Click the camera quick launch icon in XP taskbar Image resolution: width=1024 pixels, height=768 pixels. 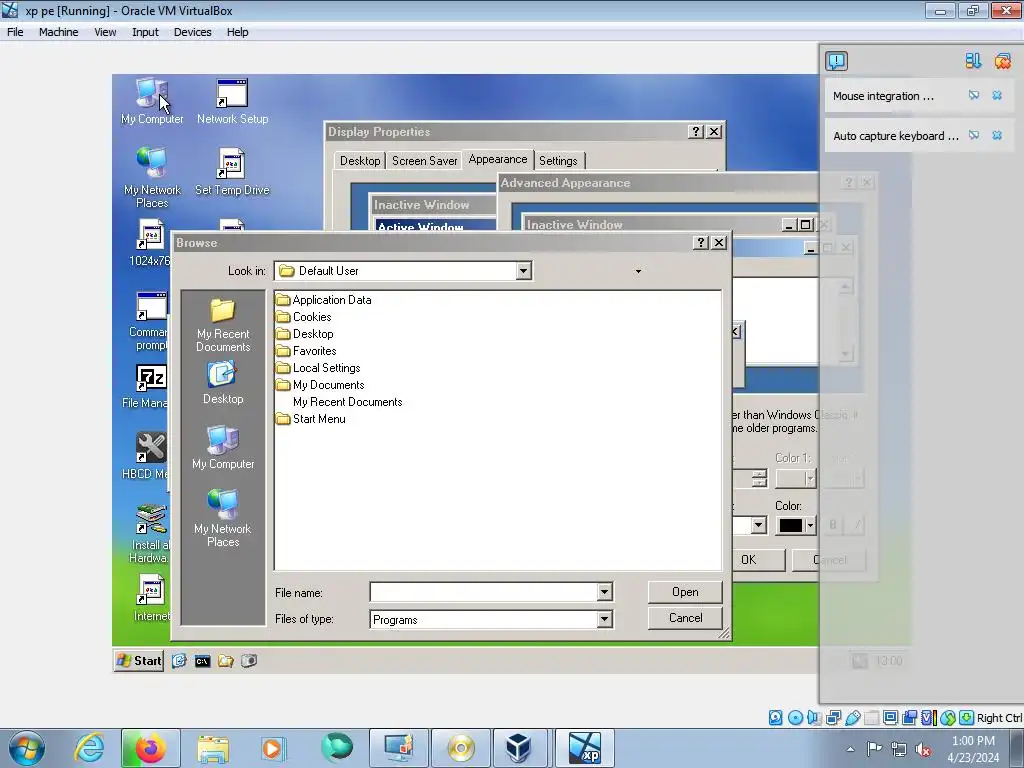point(249,661)
